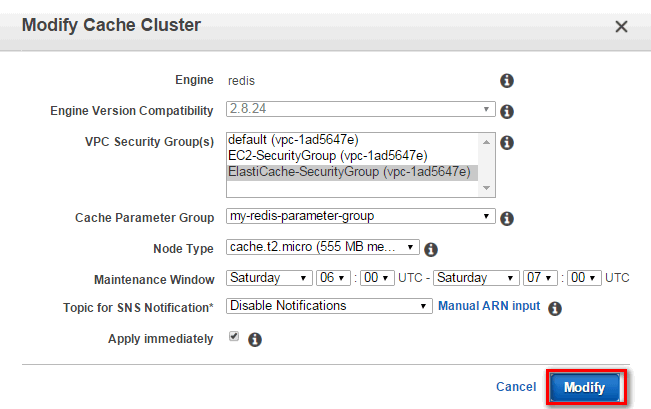Select default (vpc-1ad5647e) security group
The image size is (651, 409).
click(x=352, y=140)
